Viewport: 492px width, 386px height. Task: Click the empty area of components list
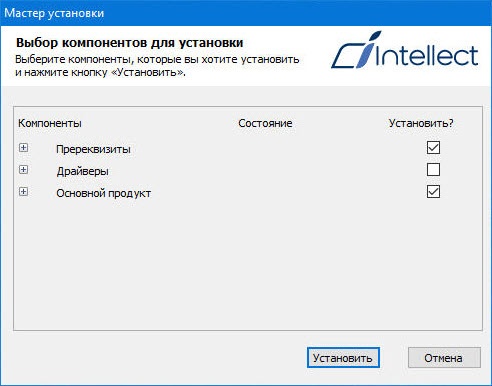[248, 263]
